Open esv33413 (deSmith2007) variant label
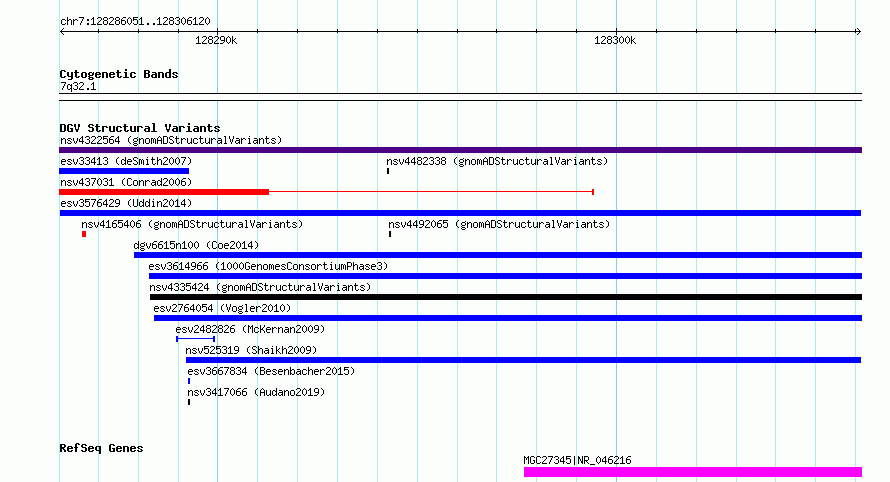Image resolution: width=890 pixels, height=482 pixels. click(126, 161)
